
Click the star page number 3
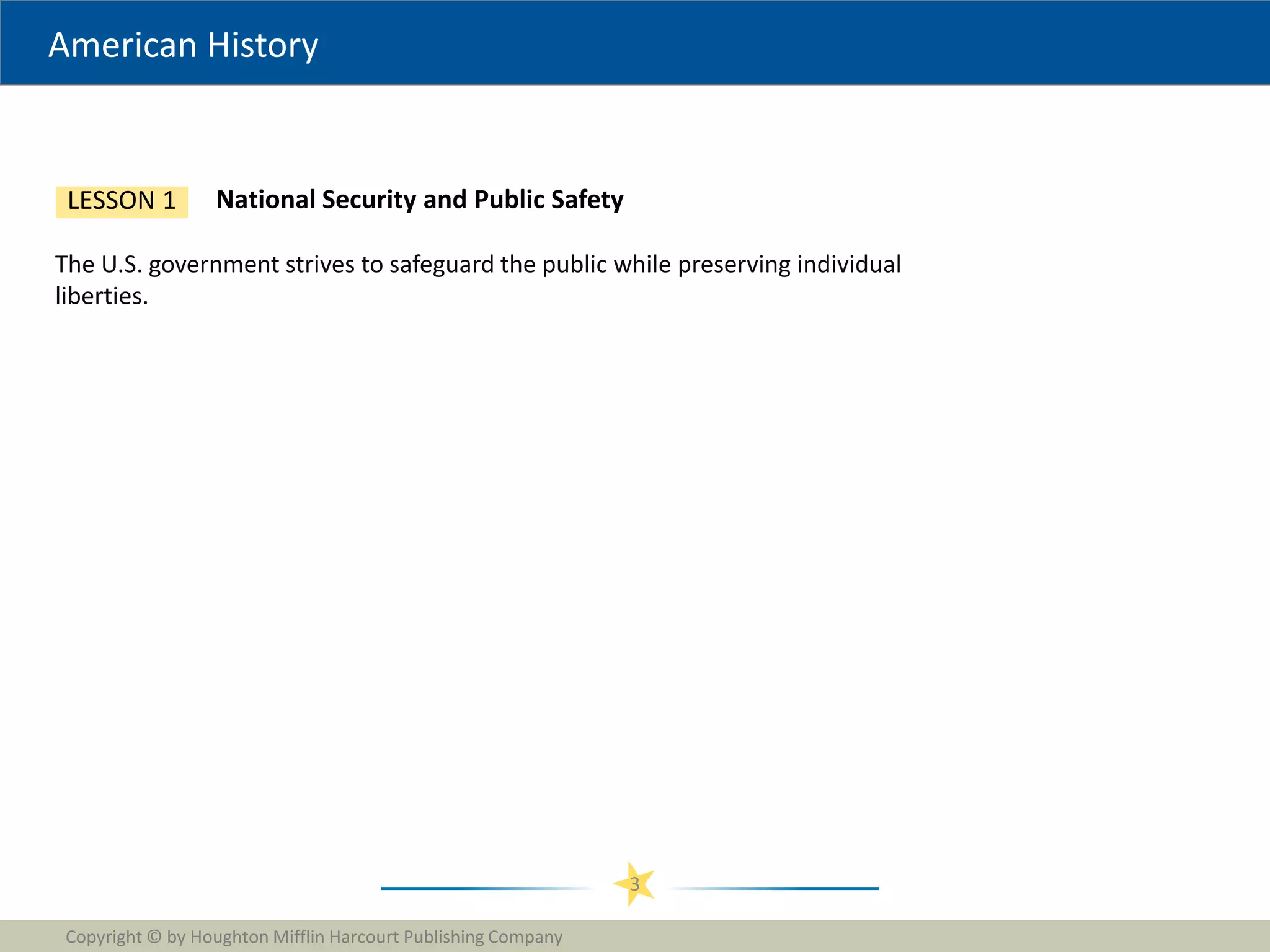point(634,884)
